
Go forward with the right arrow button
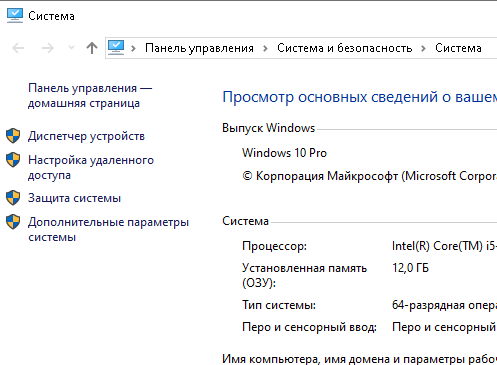(48, 48)
